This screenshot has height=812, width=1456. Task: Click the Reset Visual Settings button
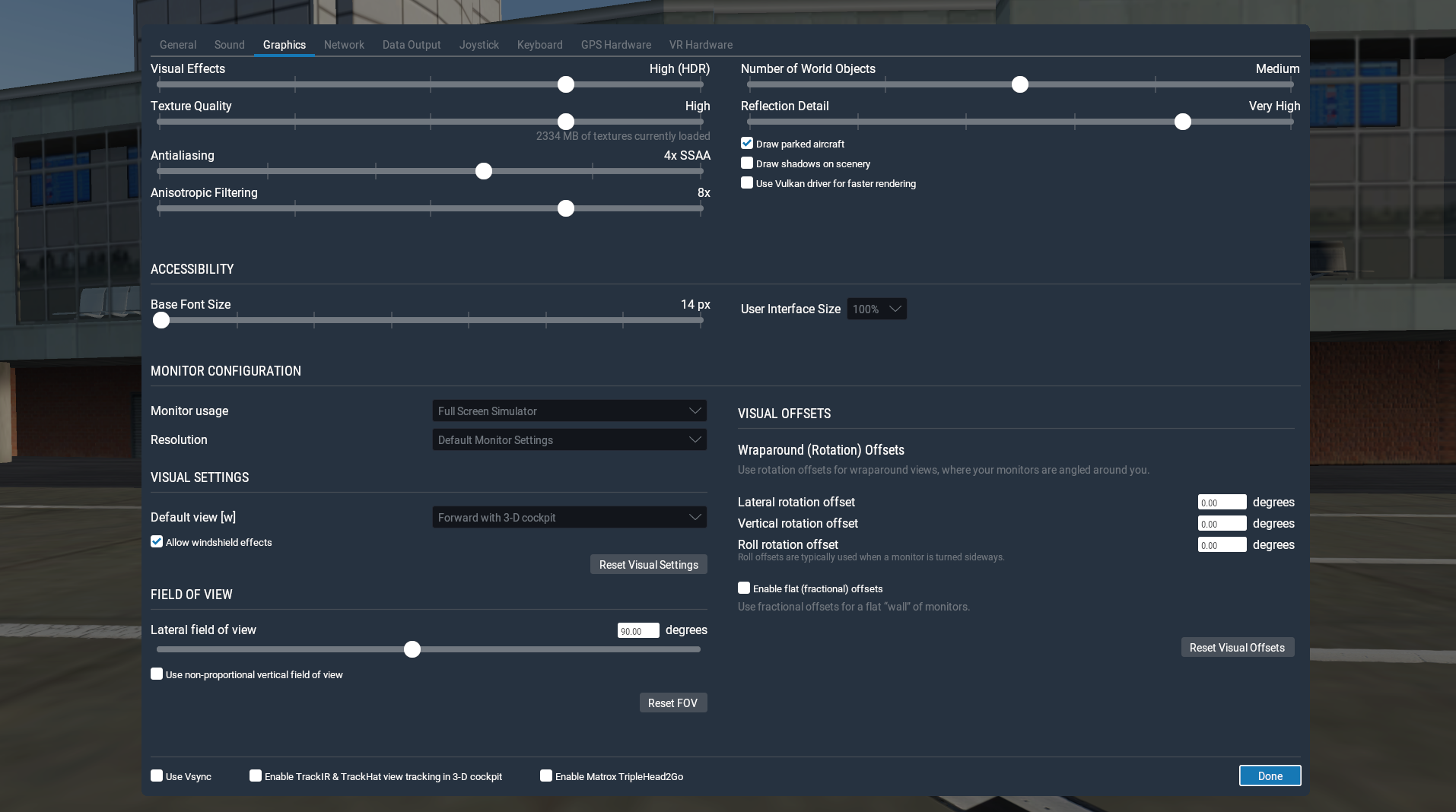(x=647, y=564)
